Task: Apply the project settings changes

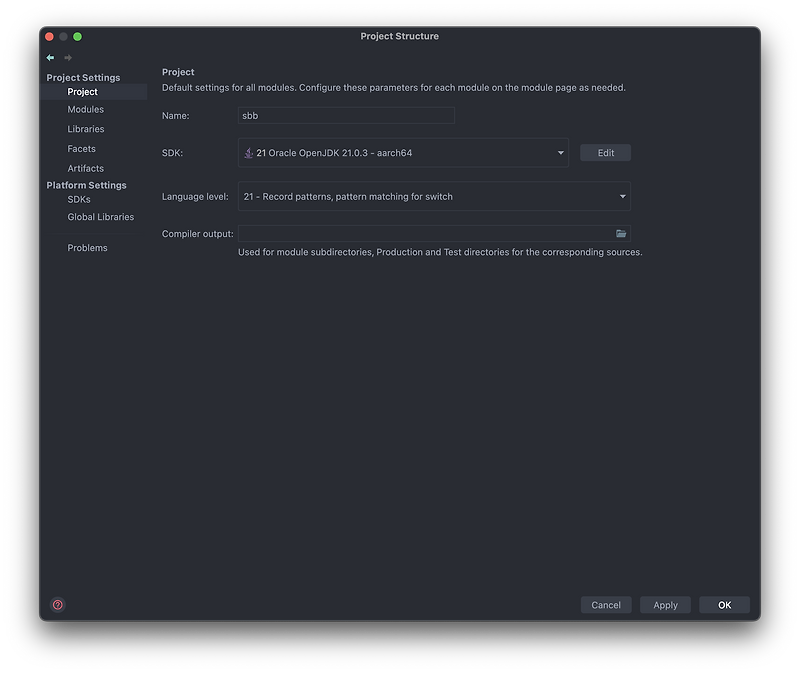Action: point(665,604)
